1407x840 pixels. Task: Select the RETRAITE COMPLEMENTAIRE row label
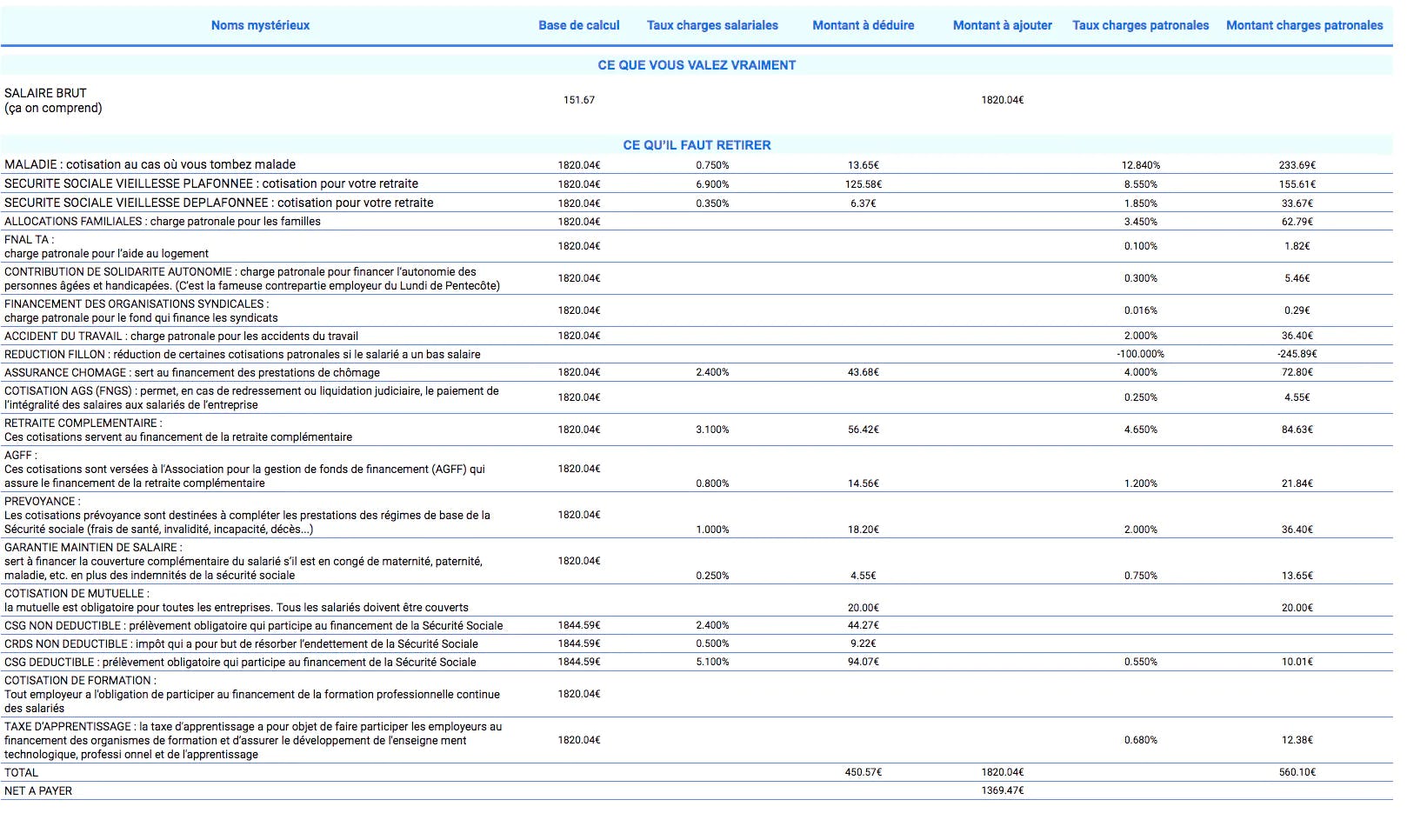pyautogui.click(x=178, y=430)
